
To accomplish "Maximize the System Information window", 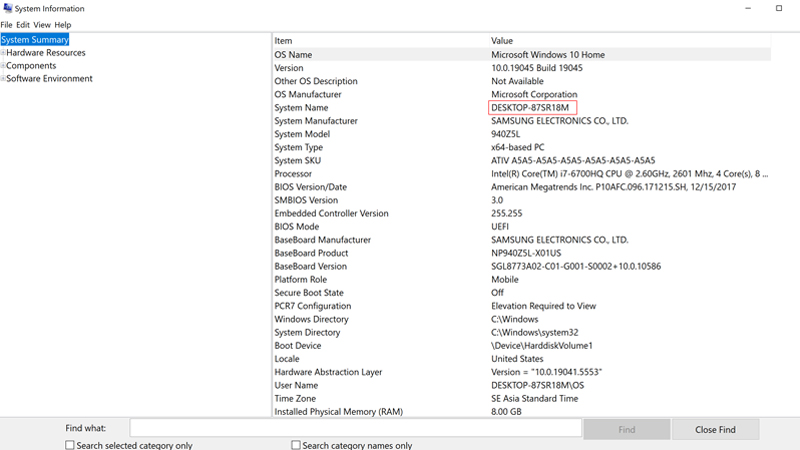I will (779, 8).
